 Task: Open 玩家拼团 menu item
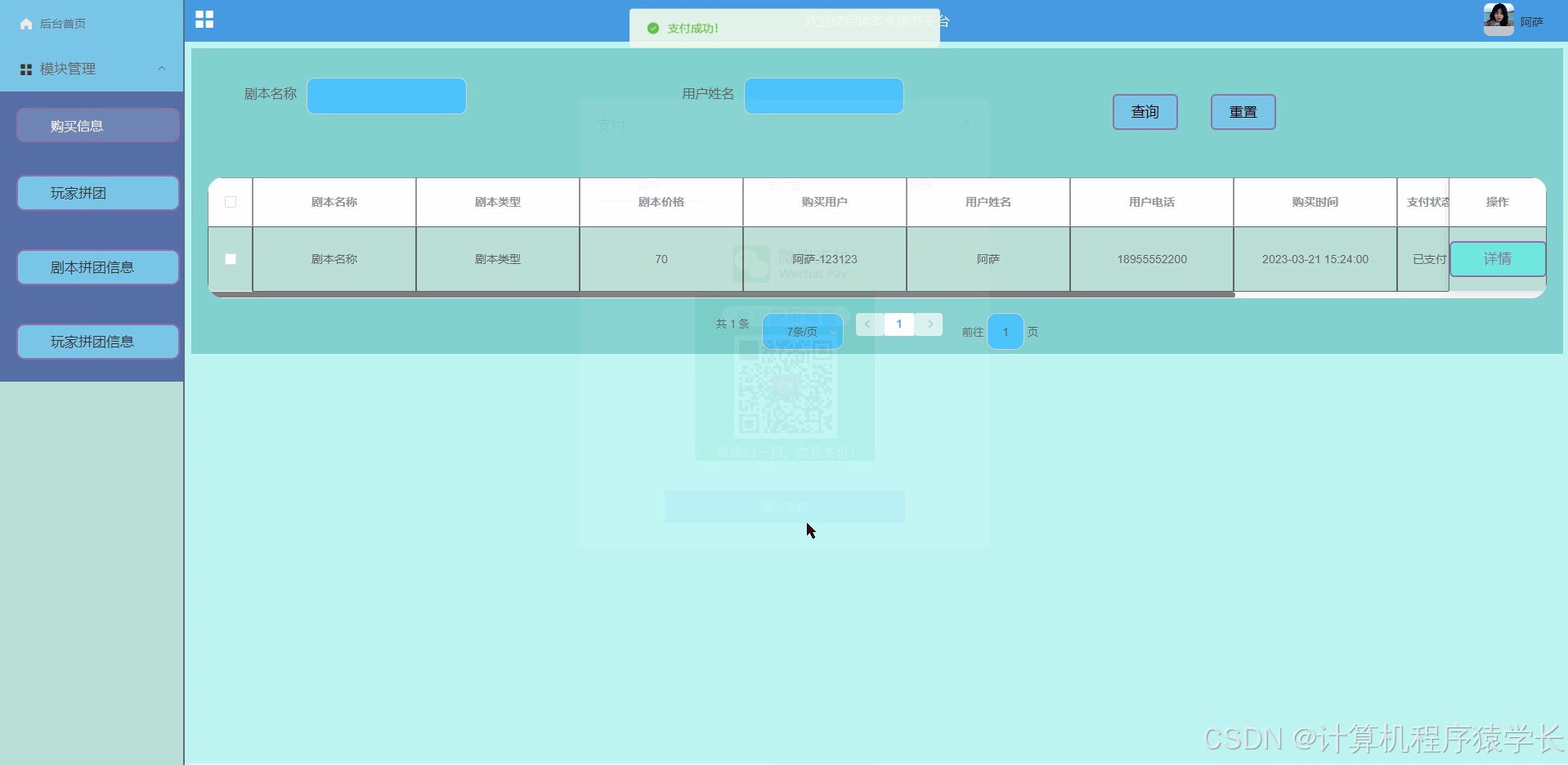click(98, 193)
